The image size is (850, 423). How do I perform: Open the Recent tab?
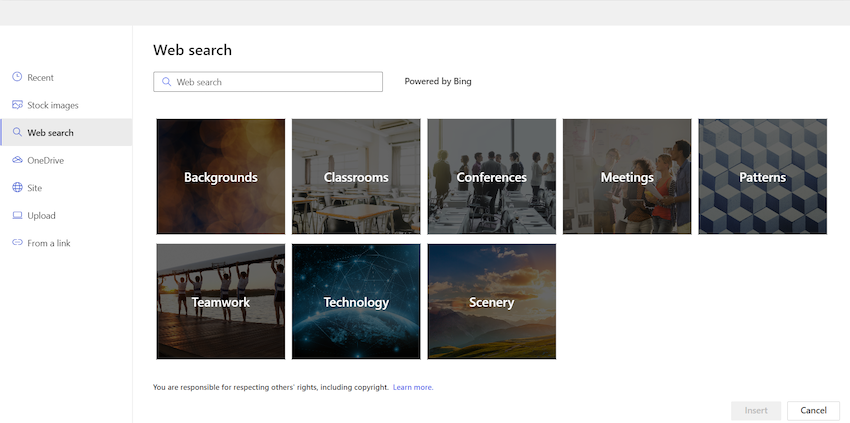pos(40,77)
